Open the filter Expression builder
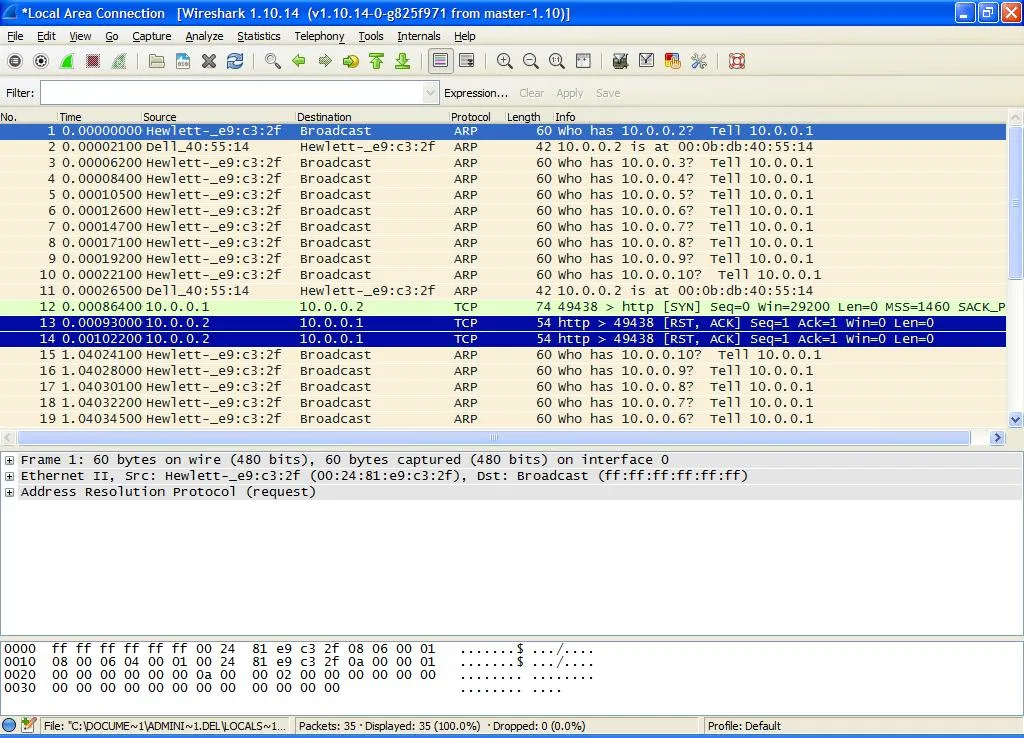 [476, 92]
